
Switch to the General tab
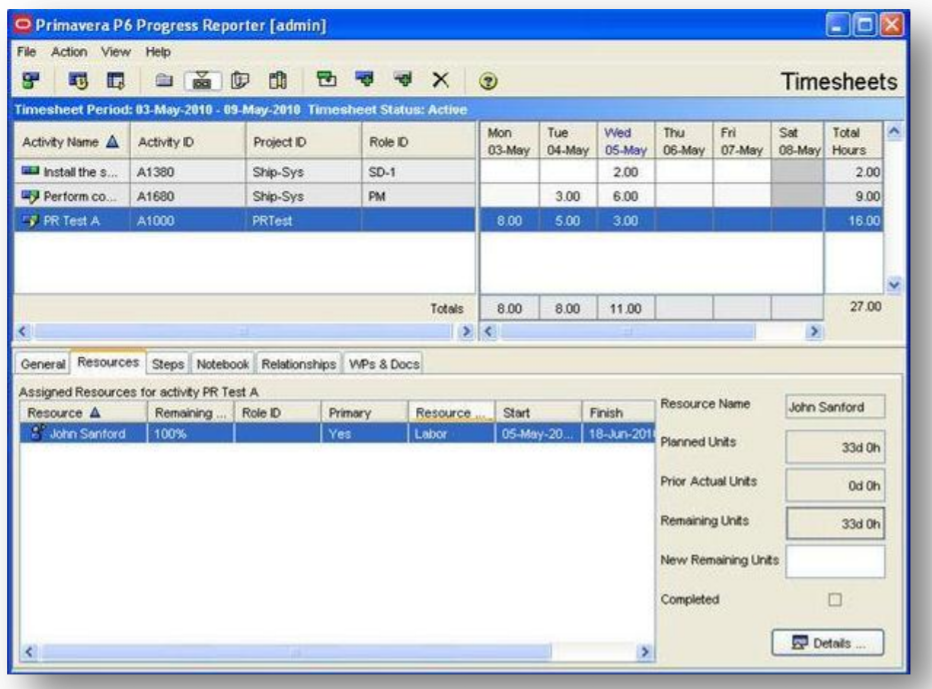43,364
